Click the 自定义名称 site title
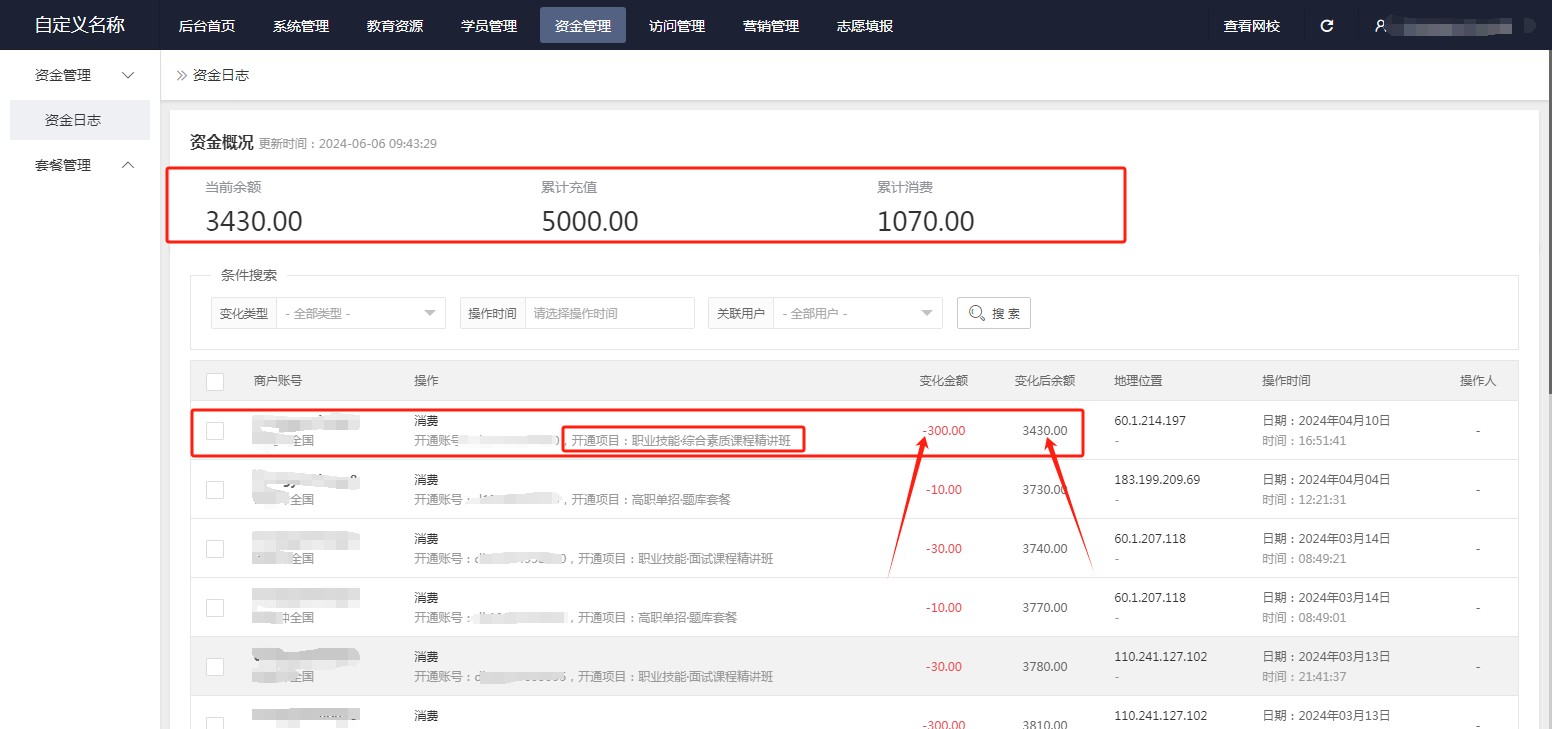 click(x=80, y=25)
